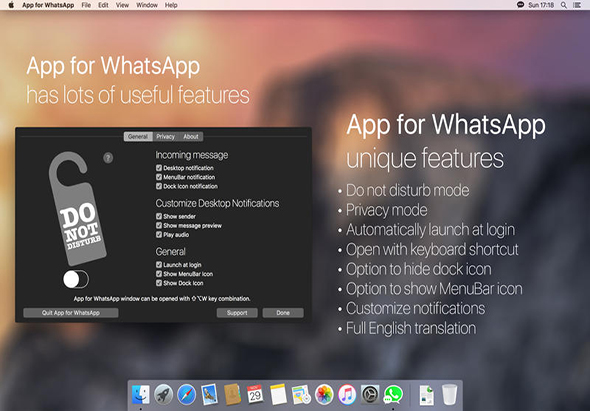Open App for WhatsApp menu
The height and width of the screenshot is (411, 590).
(x=48, y=5)
